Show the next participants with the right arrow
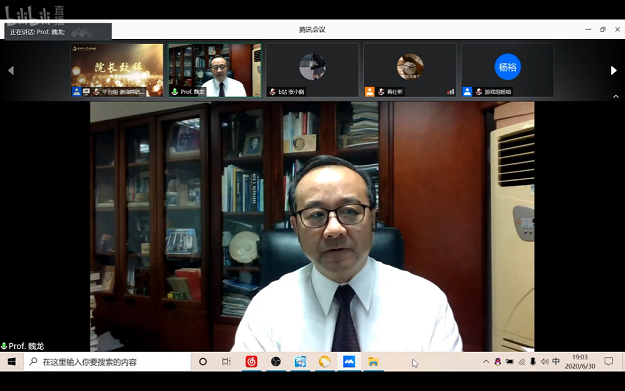Screen dimensions: 625x391 tap(614, 71)
